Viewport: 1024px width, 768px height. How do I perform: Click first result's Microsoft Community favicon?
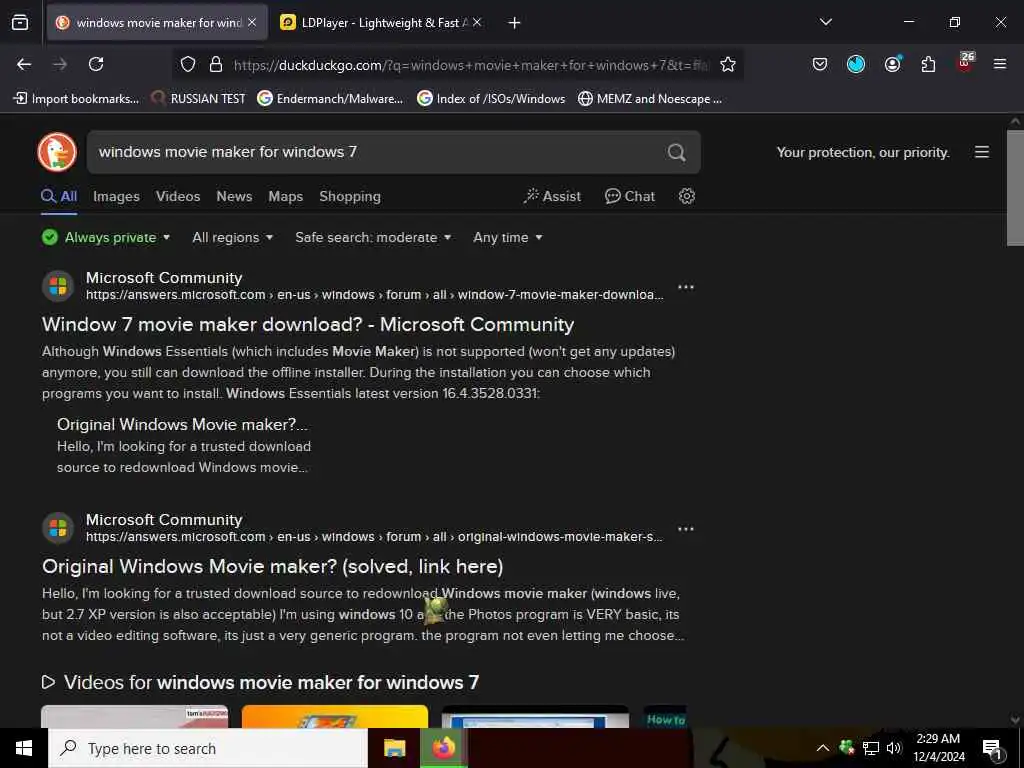coord(58,286)
